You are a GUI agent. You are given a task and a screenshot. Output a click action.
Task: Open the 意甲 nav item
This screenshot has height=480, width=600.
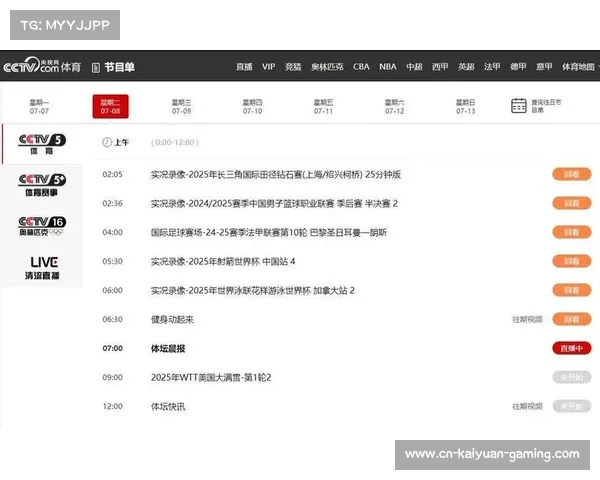coord(544,67)
